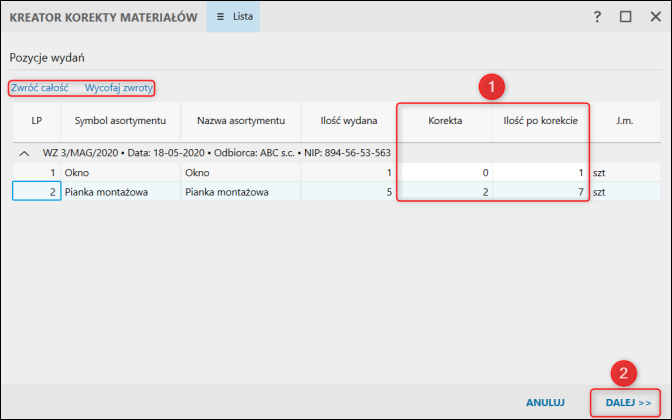Screen dimensions: 672x420
Task: Edit Ilość po korekcie value for Okno
Action: coord(540,173)
